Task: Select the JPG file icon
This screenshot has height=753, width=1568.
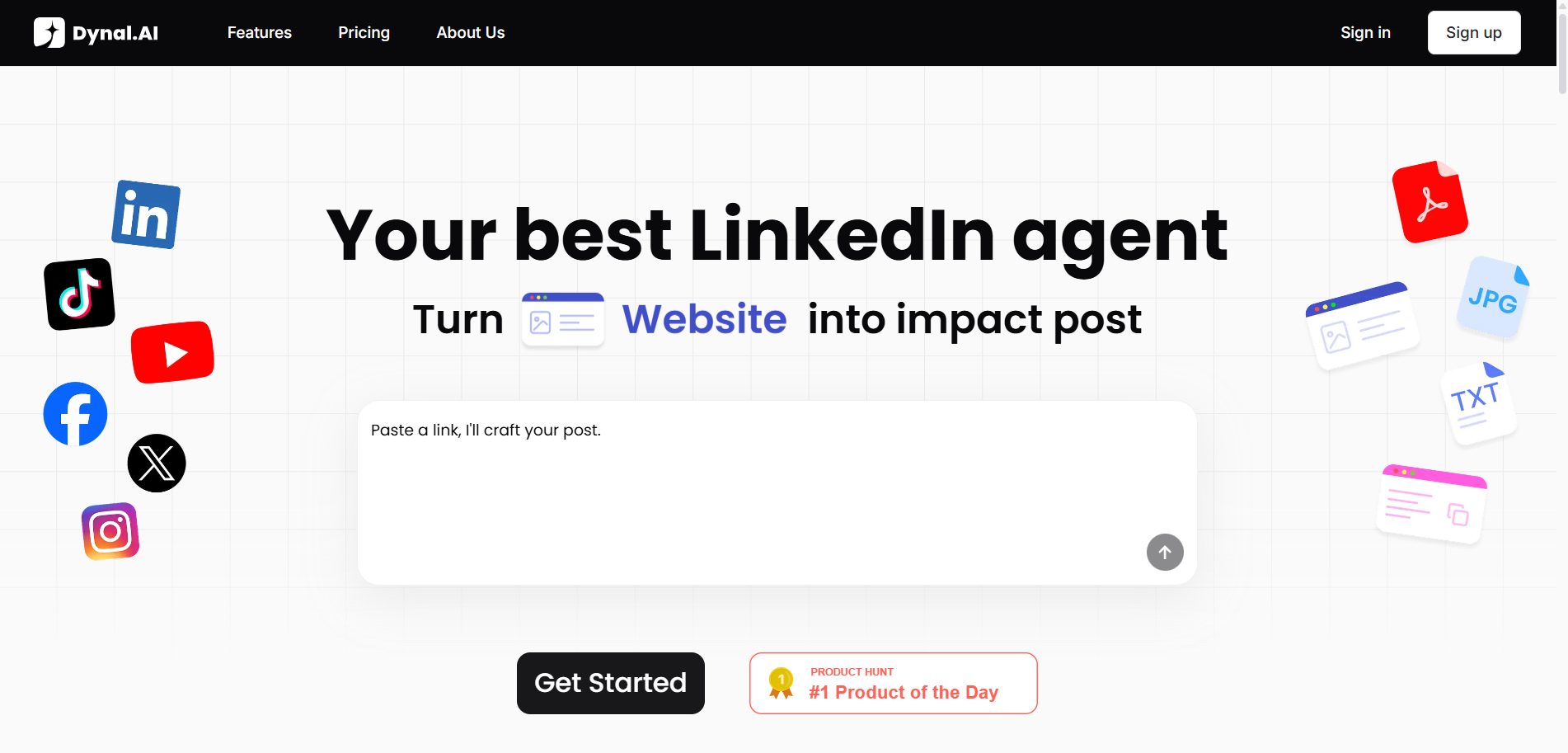Action: pos(1492,300)
